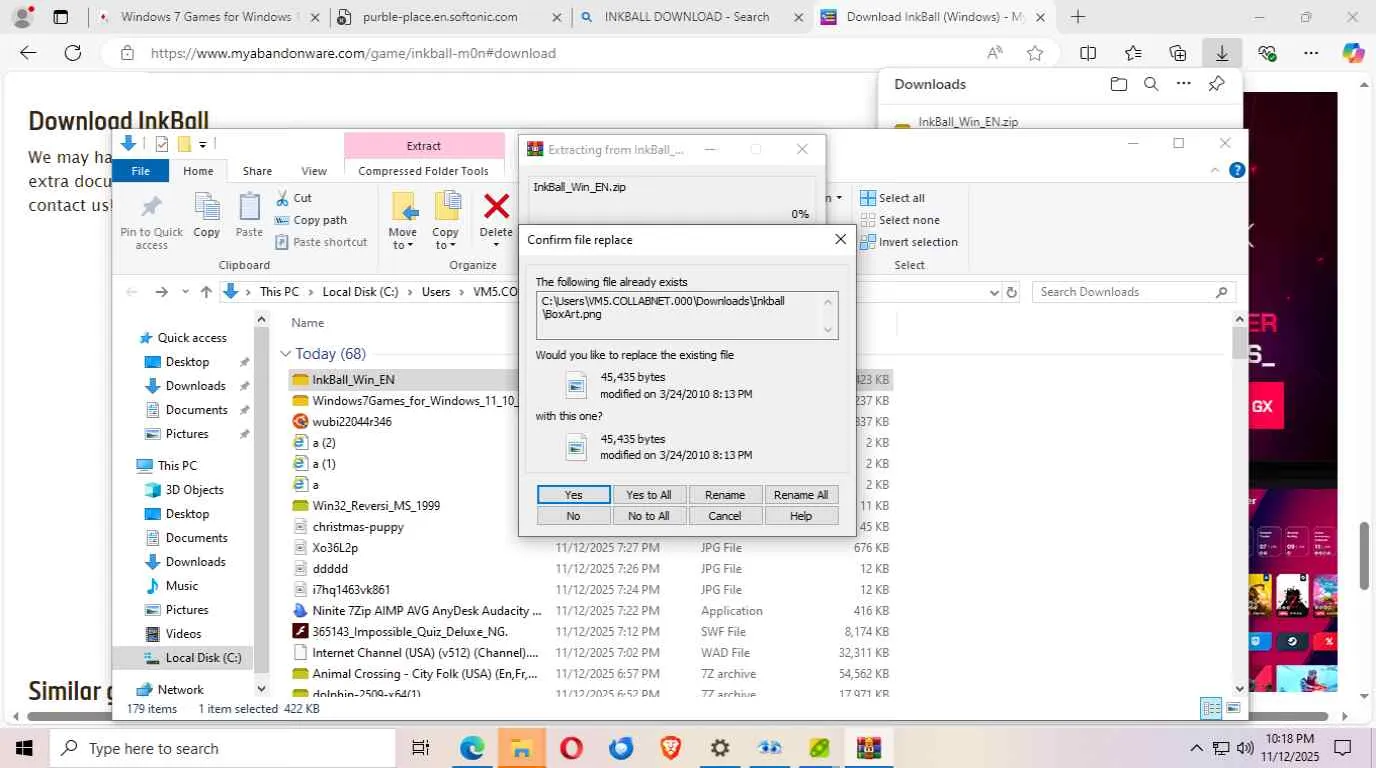The image size is (1376, 768).
Task: Click Select all in ribbon
Action: tap(893, 198)
